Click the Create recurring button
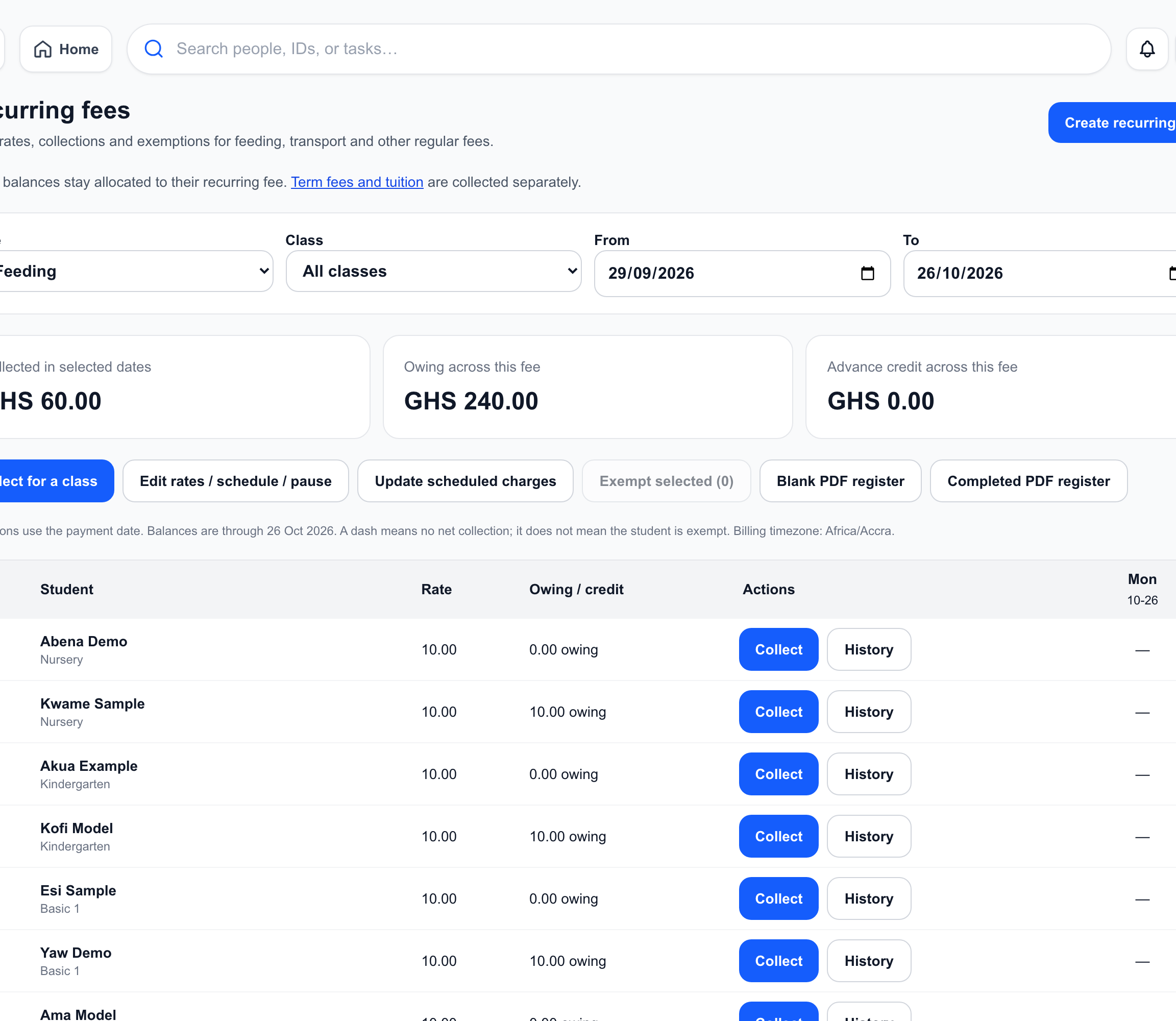This screenshot has width=1176, height=1021. (x=1112, y=123)
